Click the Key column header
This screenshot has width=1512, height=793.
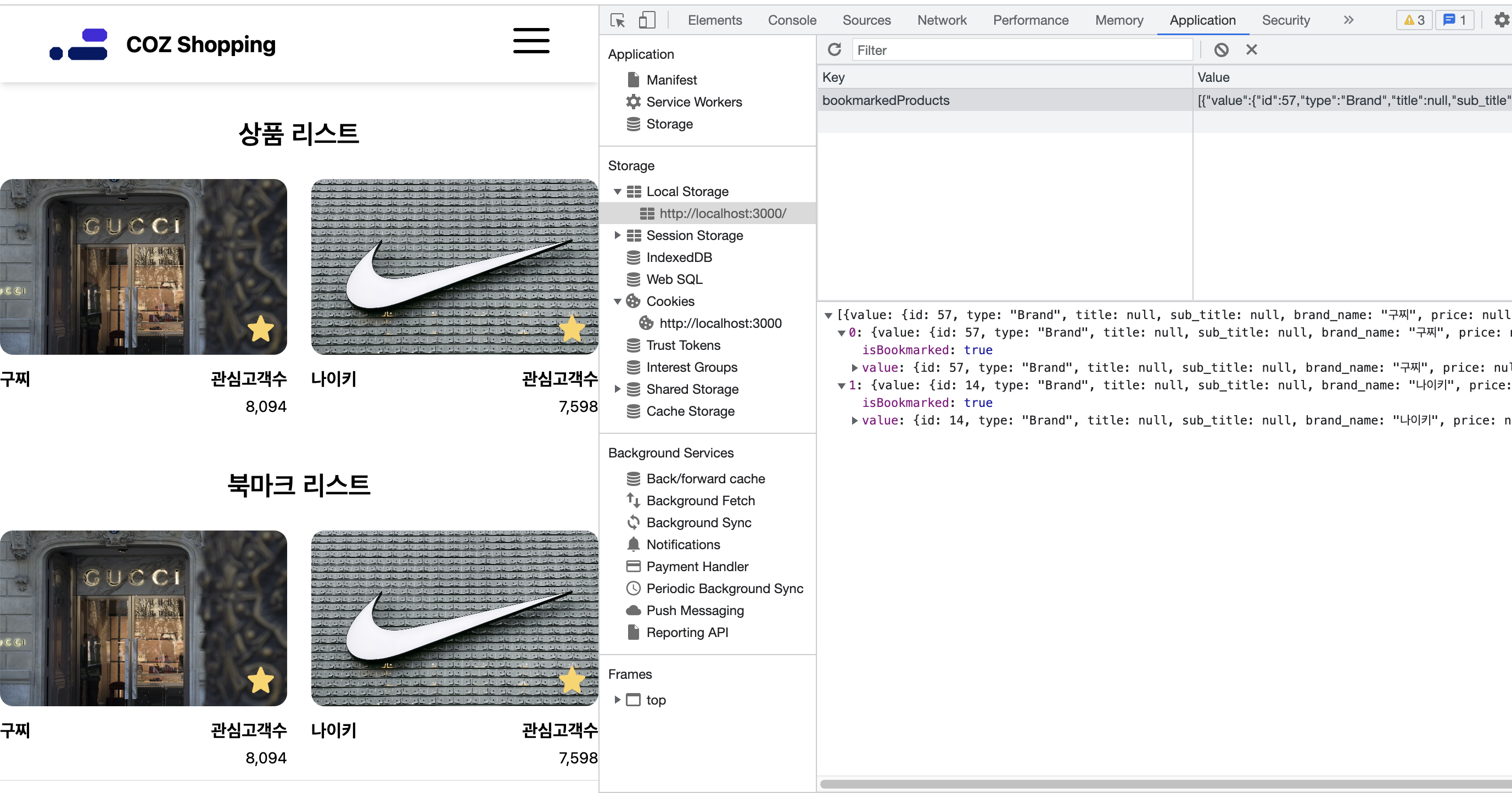[x=1005, y=77]
